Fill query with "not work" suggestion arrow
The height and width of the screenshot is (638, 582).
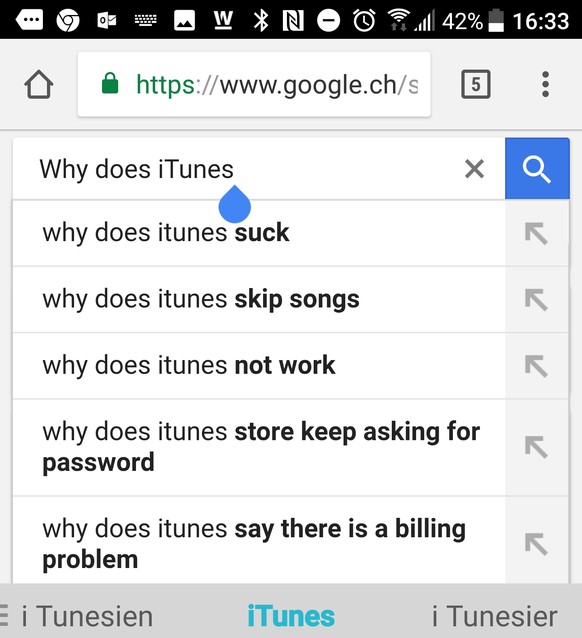tap(536, 366)
